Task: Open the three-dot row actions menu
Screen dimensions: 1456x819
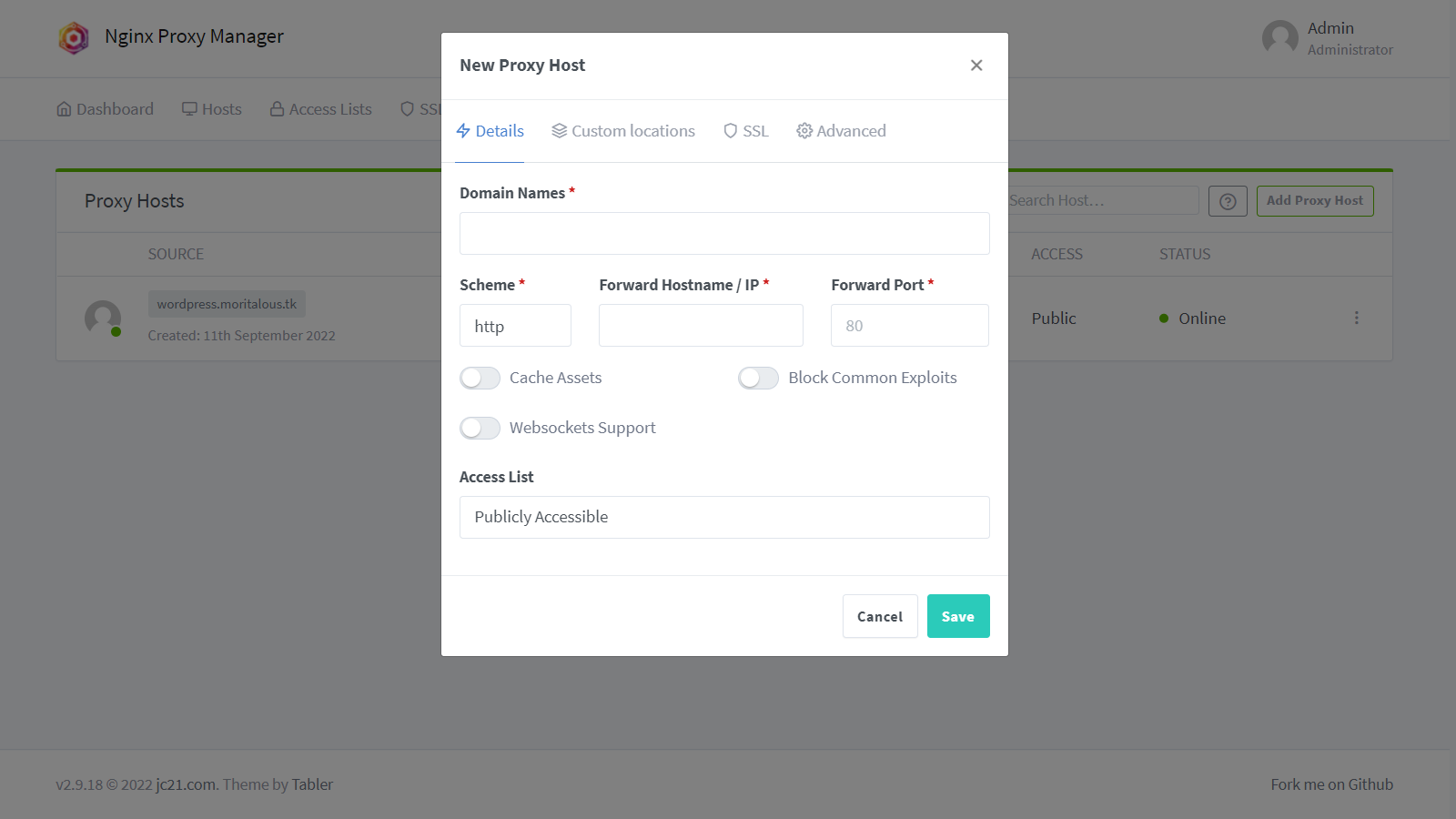Action: click(x=1356, y=318)
